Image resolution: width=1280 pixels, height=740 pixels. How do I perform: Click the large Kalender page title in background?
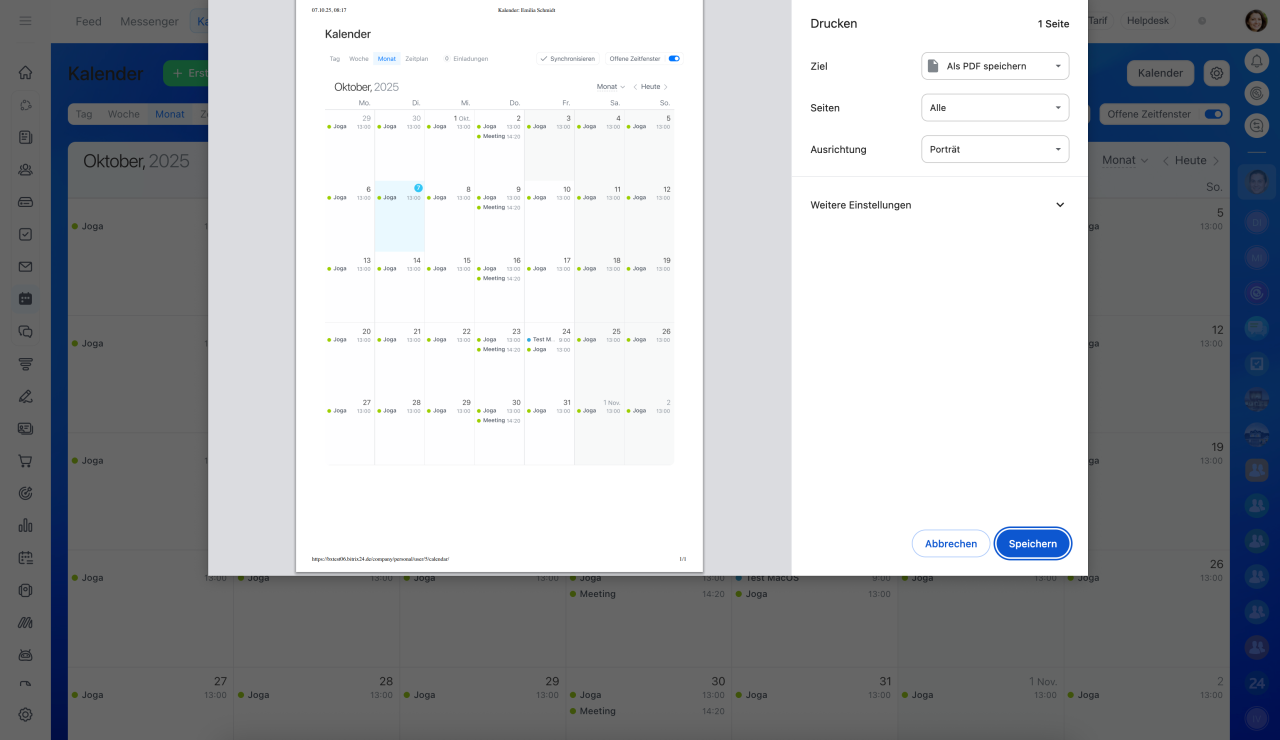(x=106, y=73)
